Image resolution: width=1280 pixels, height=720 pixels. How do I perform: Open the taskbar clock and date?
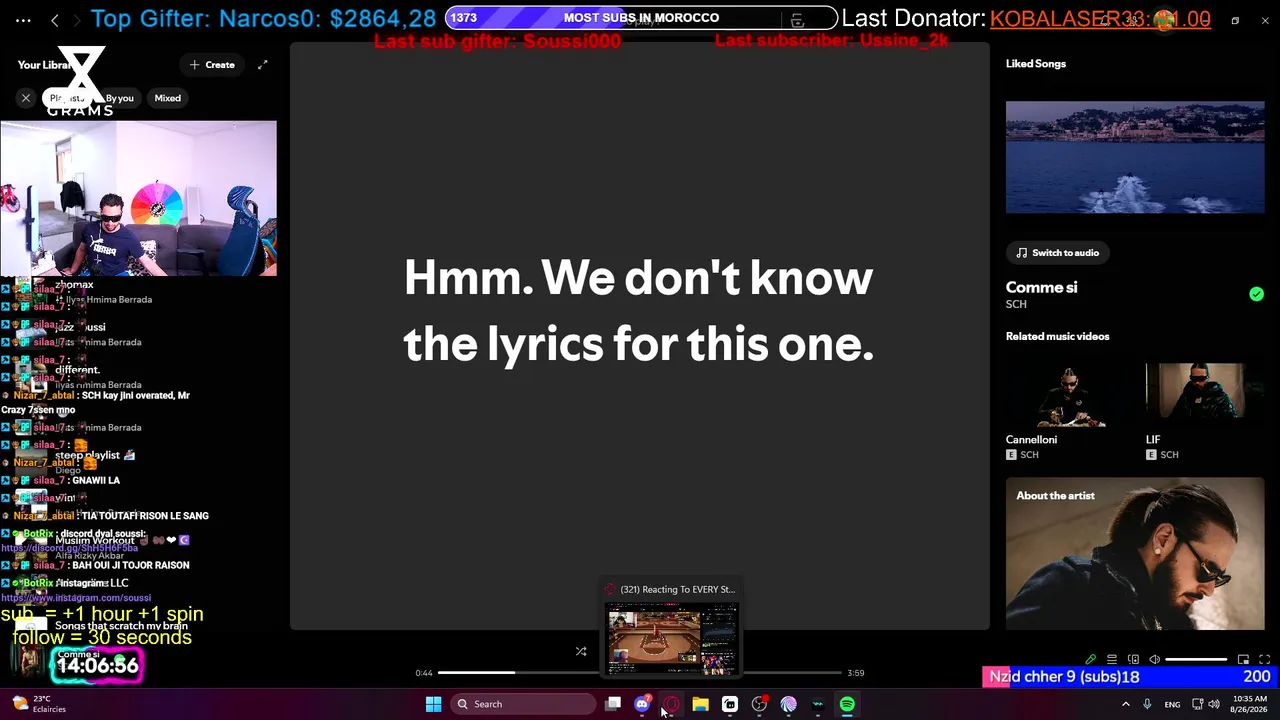1250,704
